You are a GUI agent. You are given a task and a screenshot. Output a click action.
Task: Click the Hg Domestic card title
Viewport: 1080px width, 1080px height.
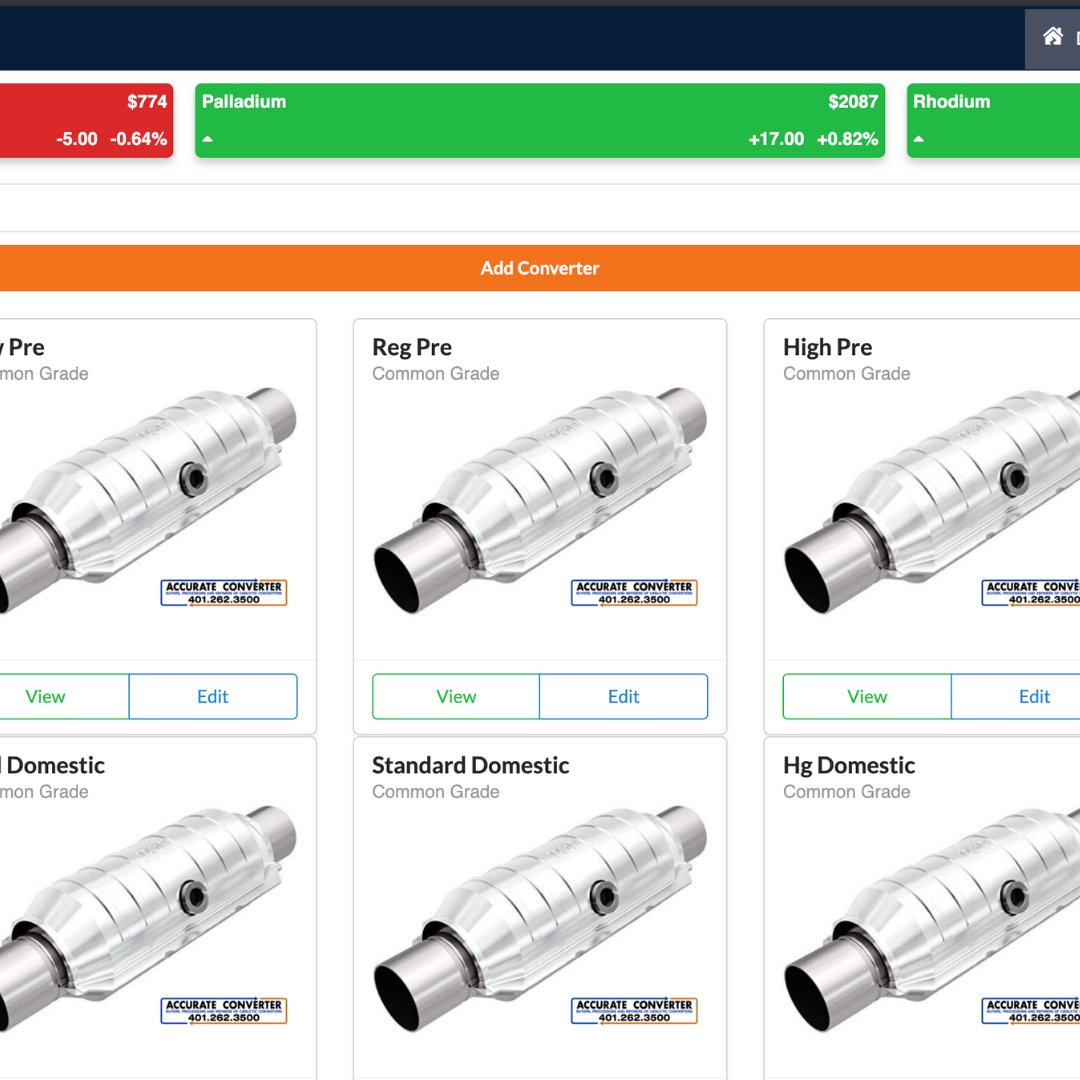(849, 765)
